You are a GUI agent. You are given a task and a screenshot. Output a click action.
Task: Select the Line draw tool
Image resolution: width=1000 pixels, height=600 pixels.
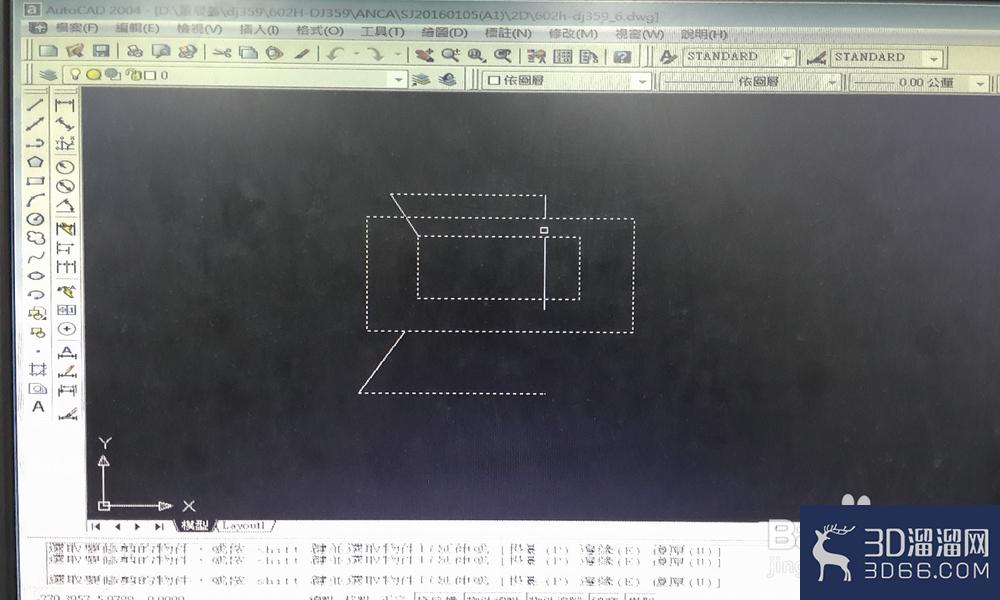35,105
